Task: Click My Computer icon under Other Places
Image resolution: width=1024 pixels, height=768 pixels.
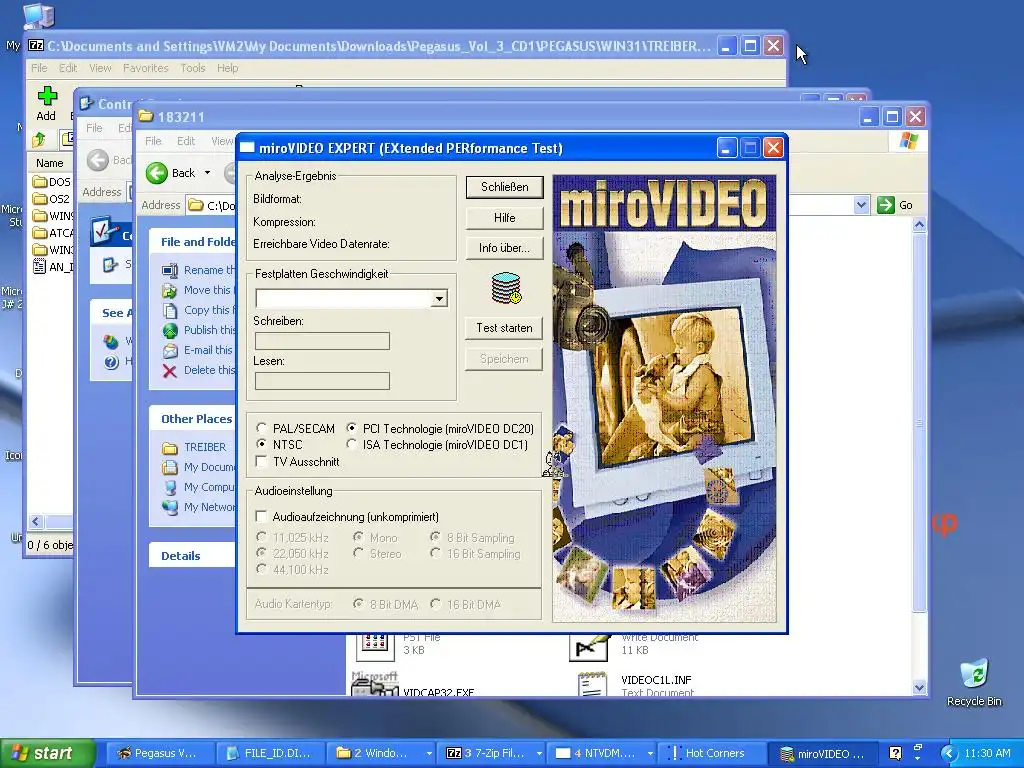Action: click(x=170, y=487)
